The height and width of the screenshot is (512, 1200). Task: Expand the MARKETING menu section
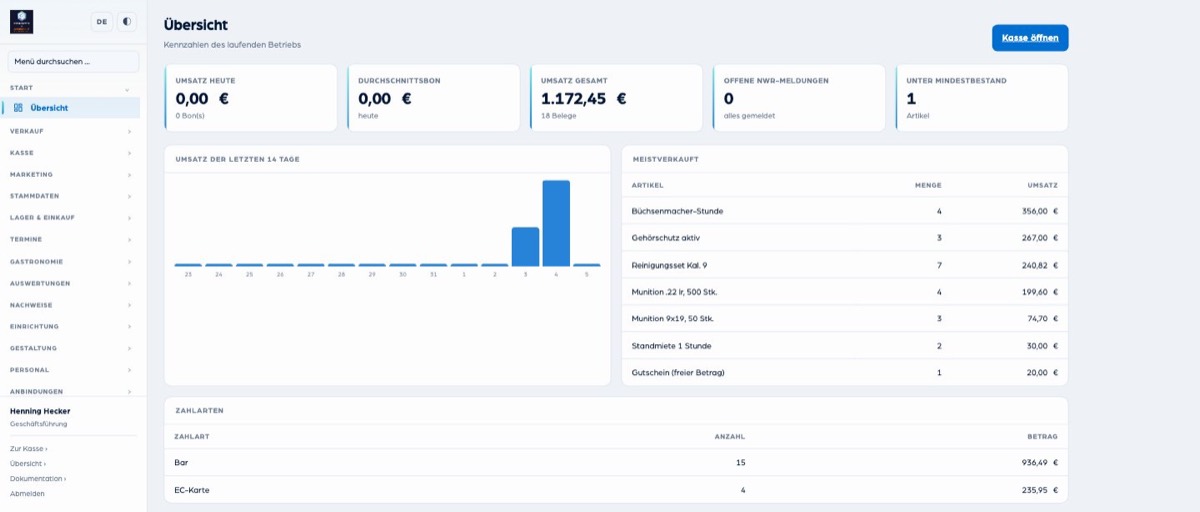(70, 174)
